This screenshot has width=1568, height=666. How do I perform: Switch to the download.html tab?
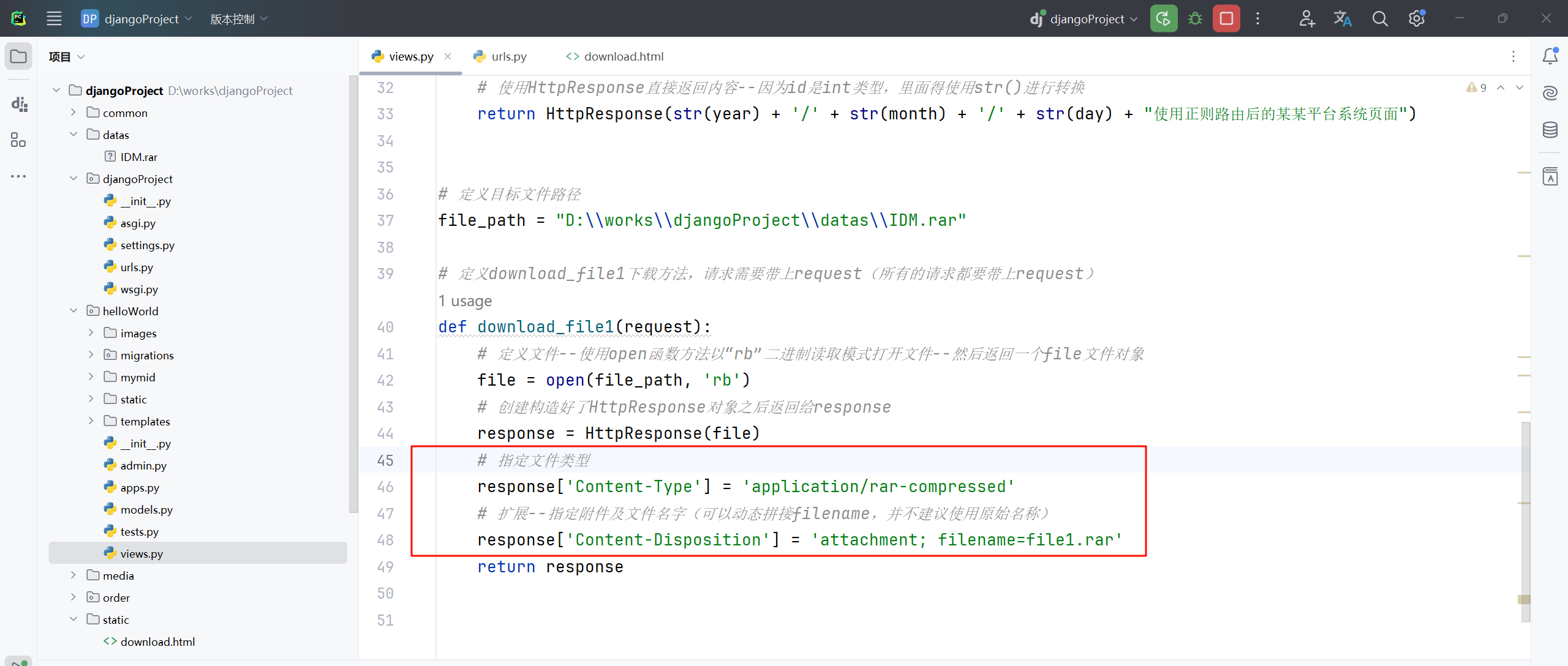click(x=615, y=56)
